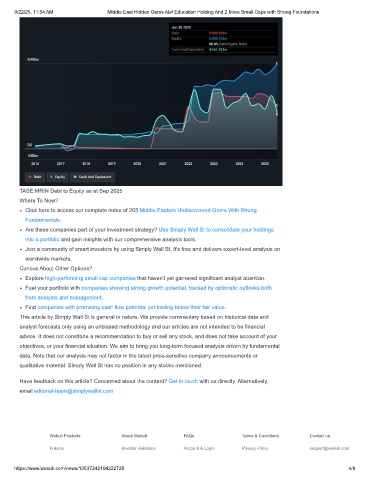Viewport: 370px width, 480px height.
Task: Open Privacy Policy footer link
Action: pyautogui.click(x=255, y=448)
